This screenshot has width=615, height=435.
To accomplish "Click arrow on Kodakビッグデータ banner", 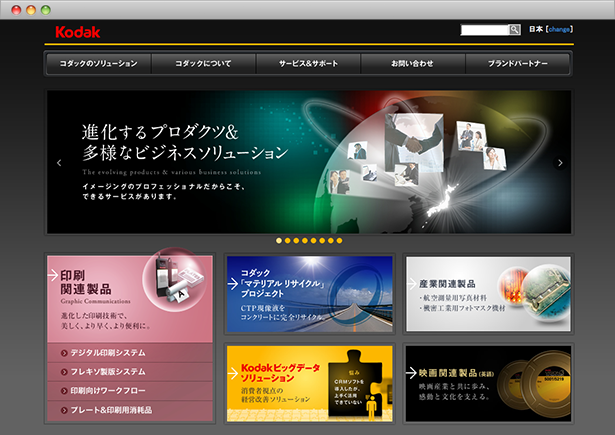I will (x=233, y=373).
